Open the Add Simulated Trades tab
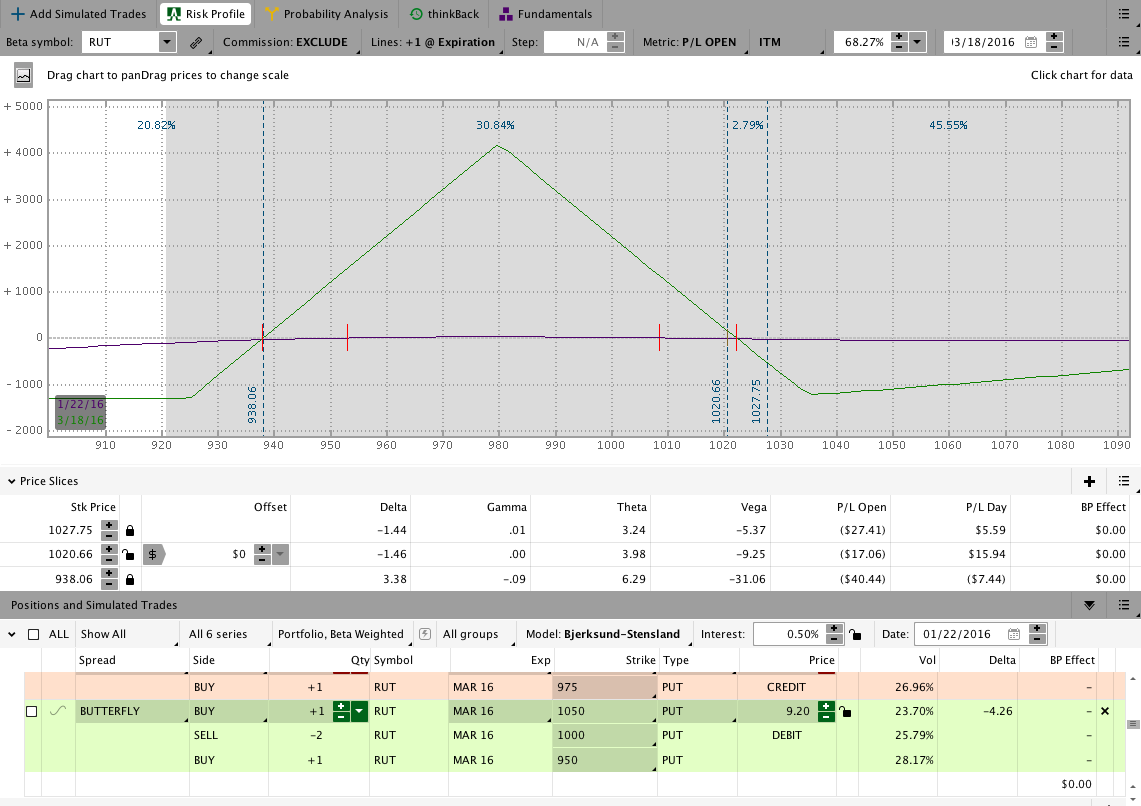The width and height of the screenshot is (1141, 806). [x=78, y=14]
